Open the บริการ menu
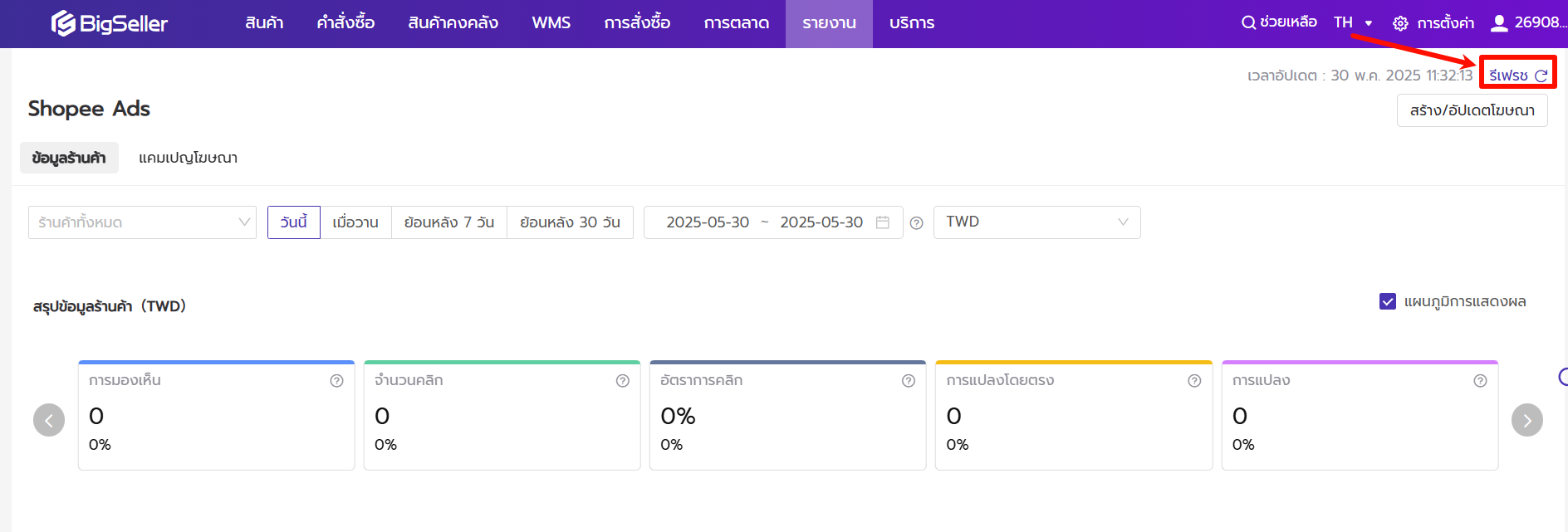Image resolution: width=1568 pixels, height=532 pixels. (912, 23)
